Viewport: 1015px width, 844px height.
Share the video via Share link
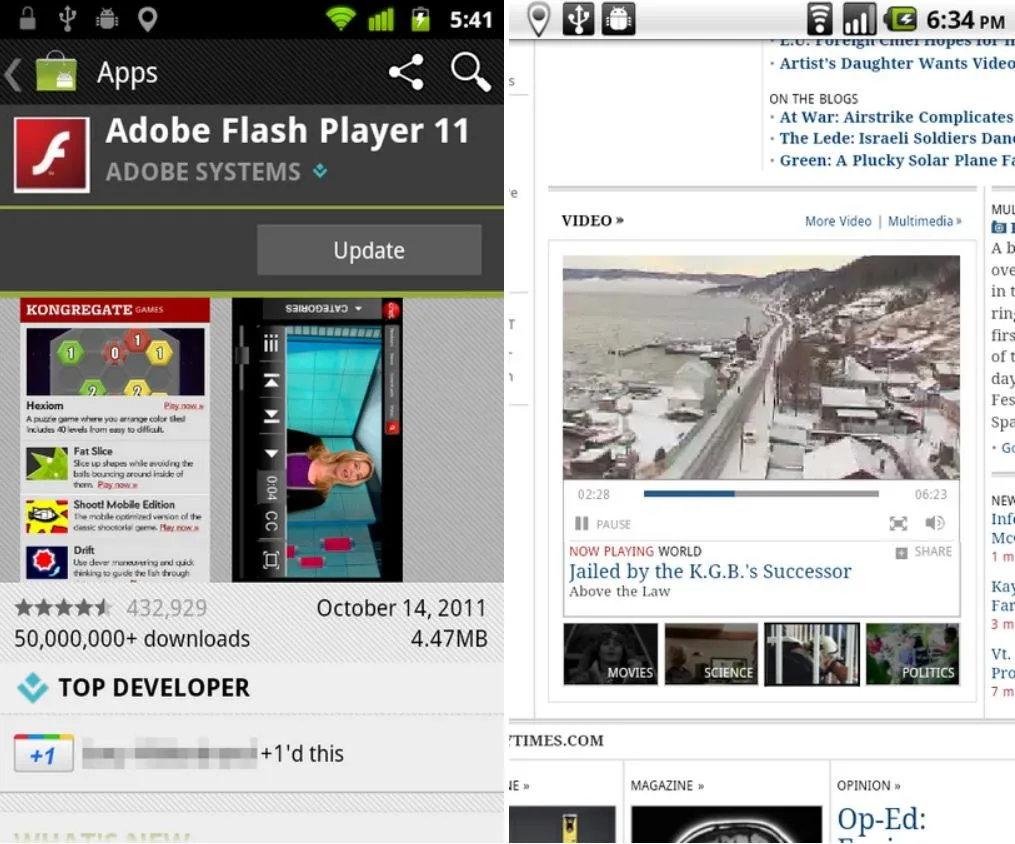click(x=924, y=552)
